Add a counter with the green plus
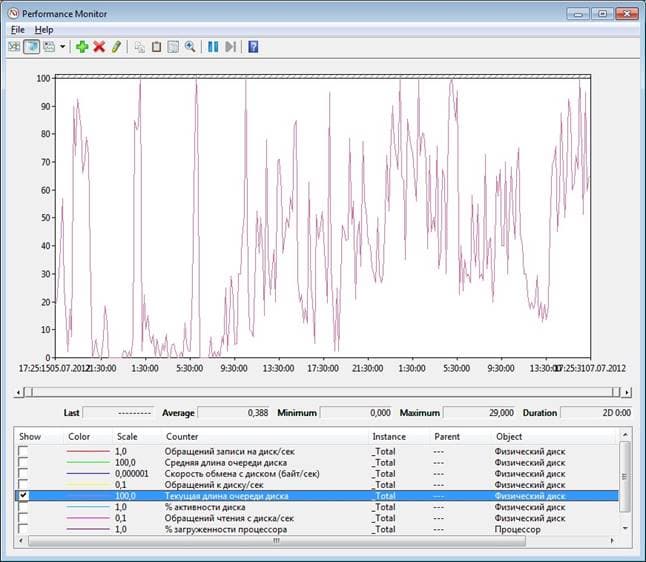Viewport: 646px width, 562px height. (82, 47)
